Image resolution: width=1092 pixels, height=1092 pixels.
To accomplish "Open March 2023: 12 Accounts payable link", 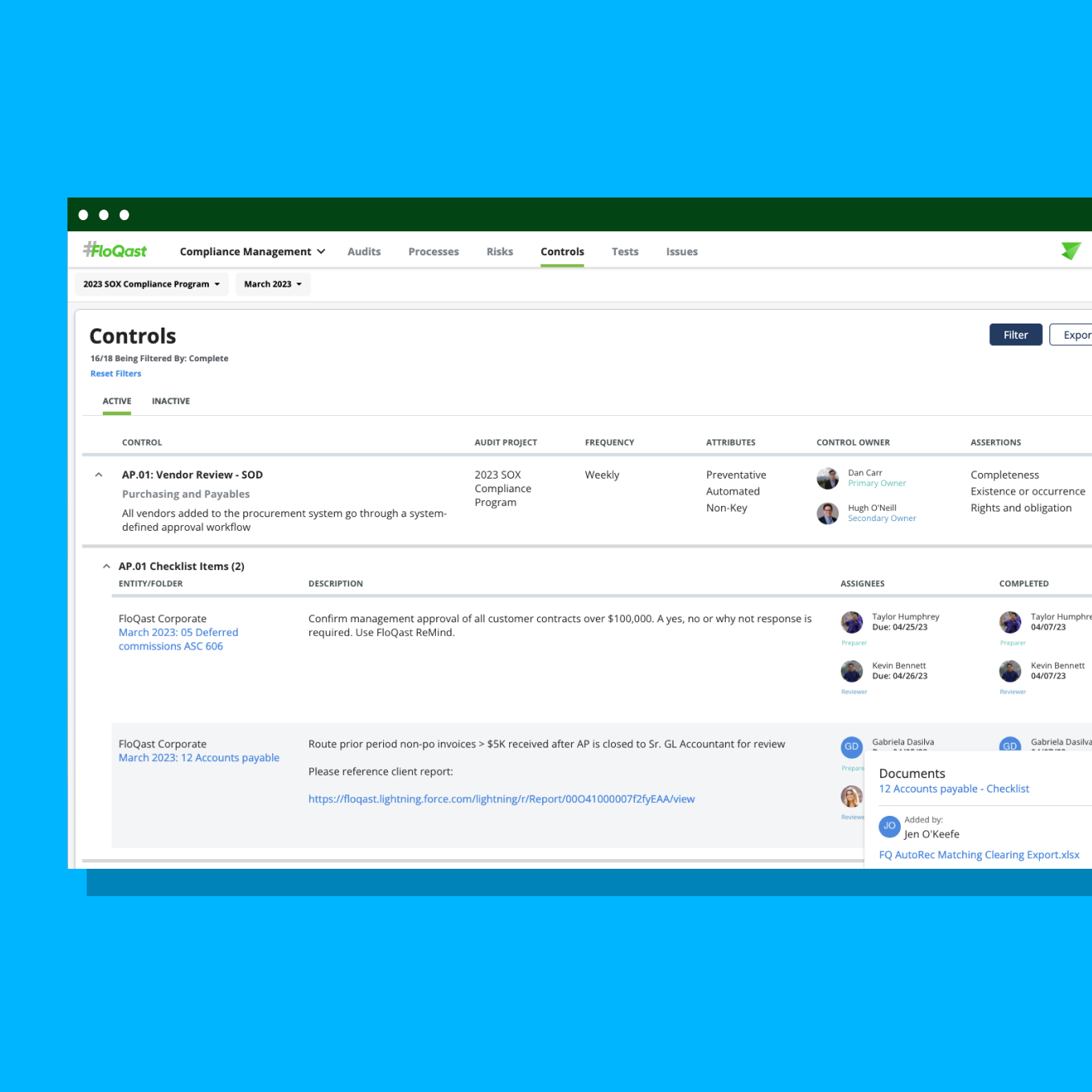I will click(x=199, y=758).
